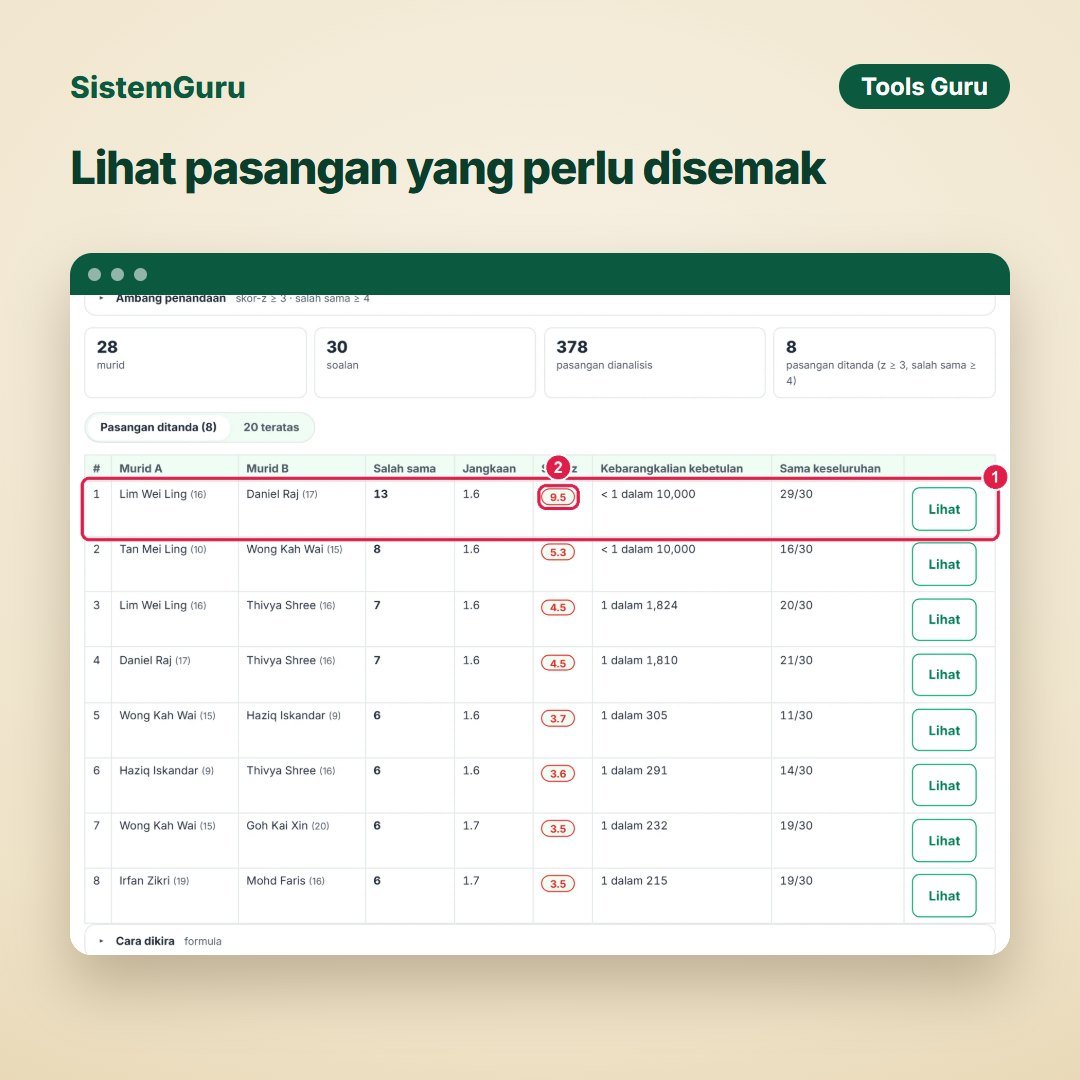The height and width of the screenshot is (1080, 1080).
Task: Open Lihat for Wong Kah Wai and Haziq Iskandar
Action: tap(944, 730)
